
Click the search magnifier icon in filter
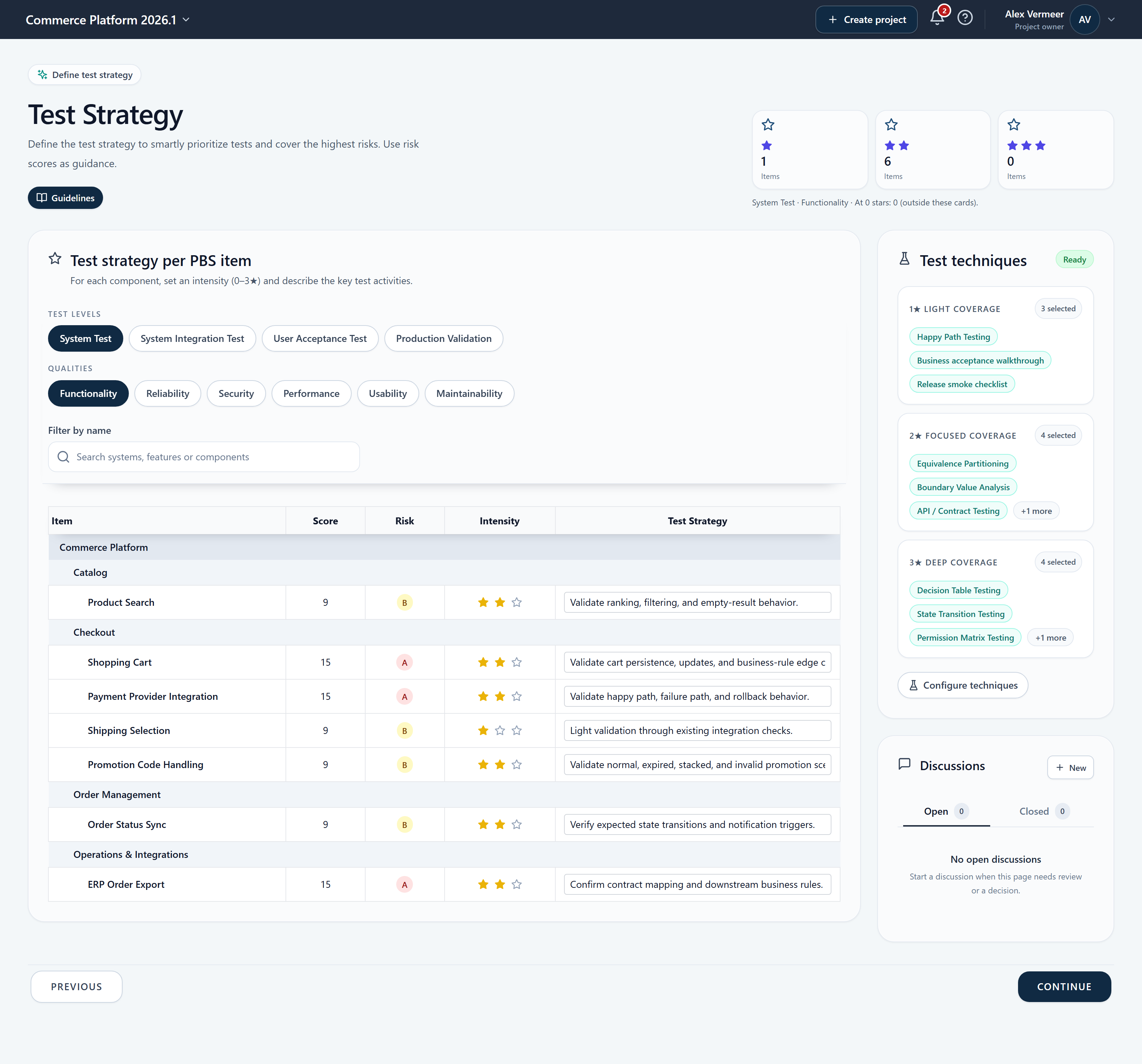(63, 457)
